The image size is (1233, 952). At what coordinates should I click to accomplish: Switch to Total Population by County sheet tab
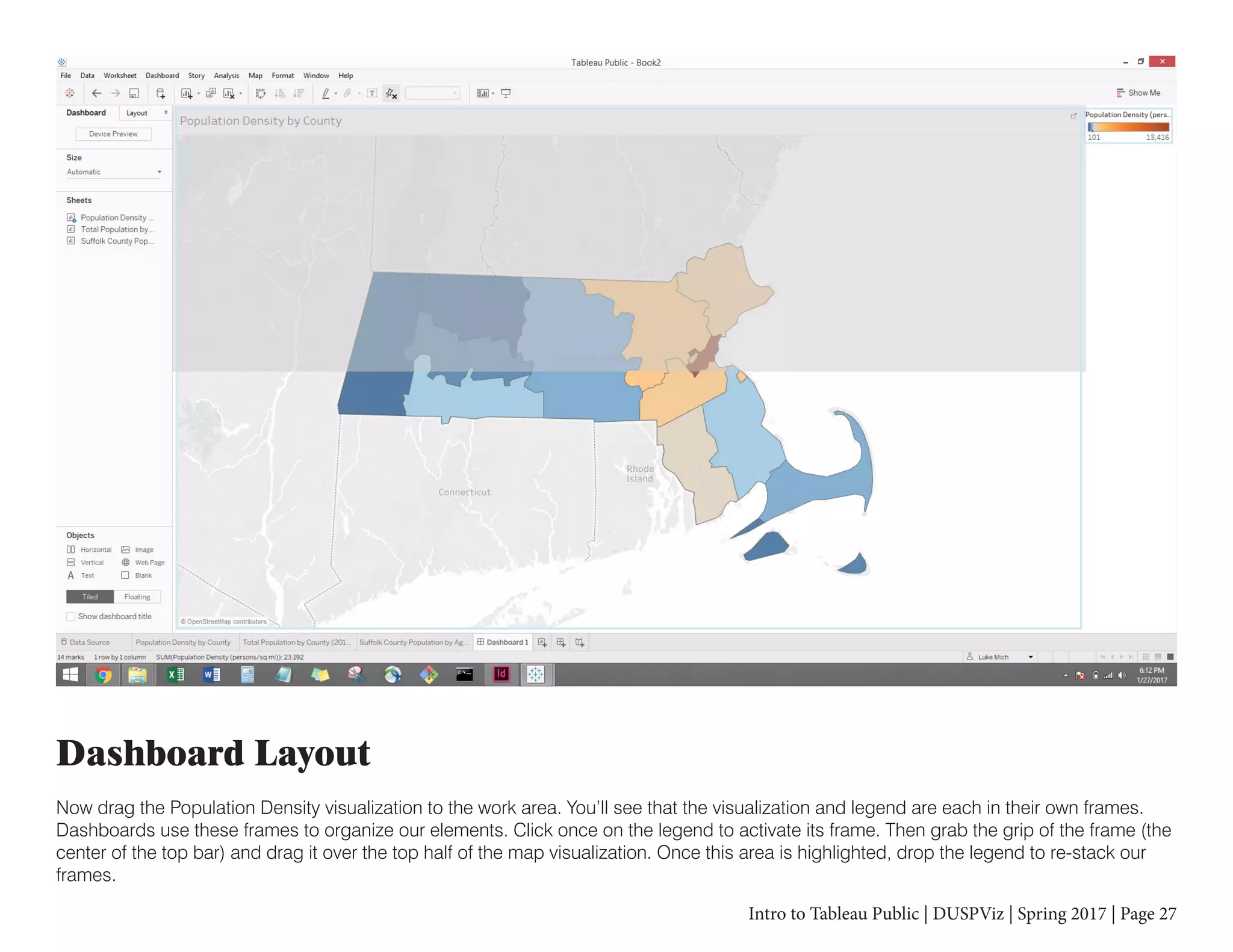(297, 643)
